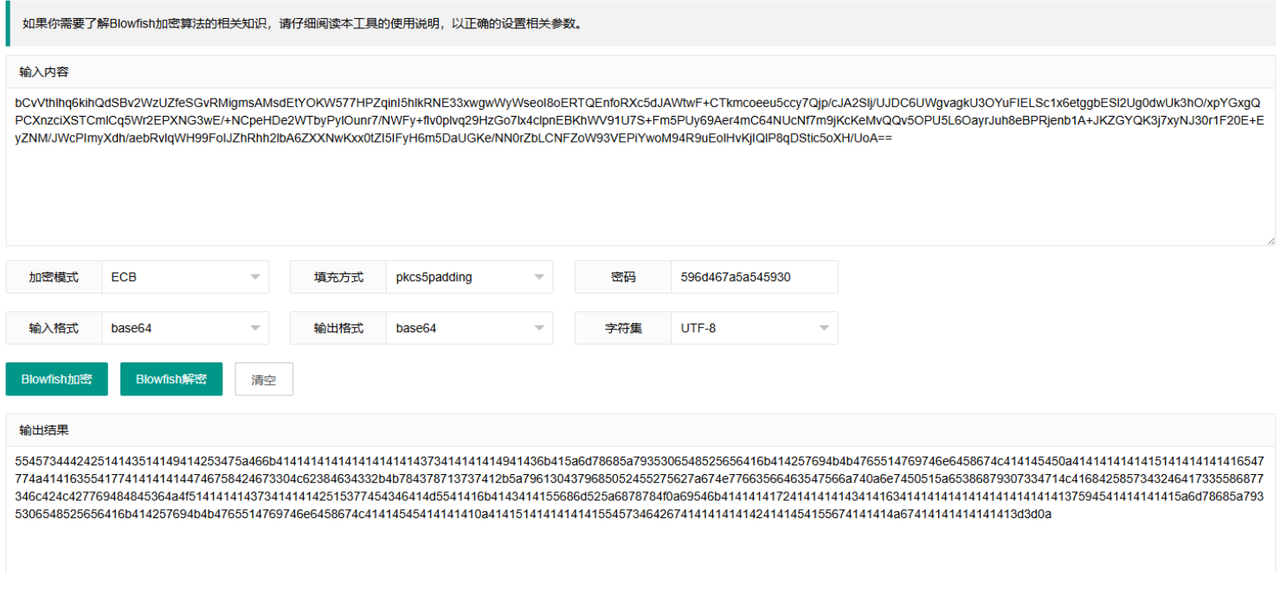Click the 清空 clear button
The height and width of the screenshot is (602, 1280).
click(x=264, y=379)
